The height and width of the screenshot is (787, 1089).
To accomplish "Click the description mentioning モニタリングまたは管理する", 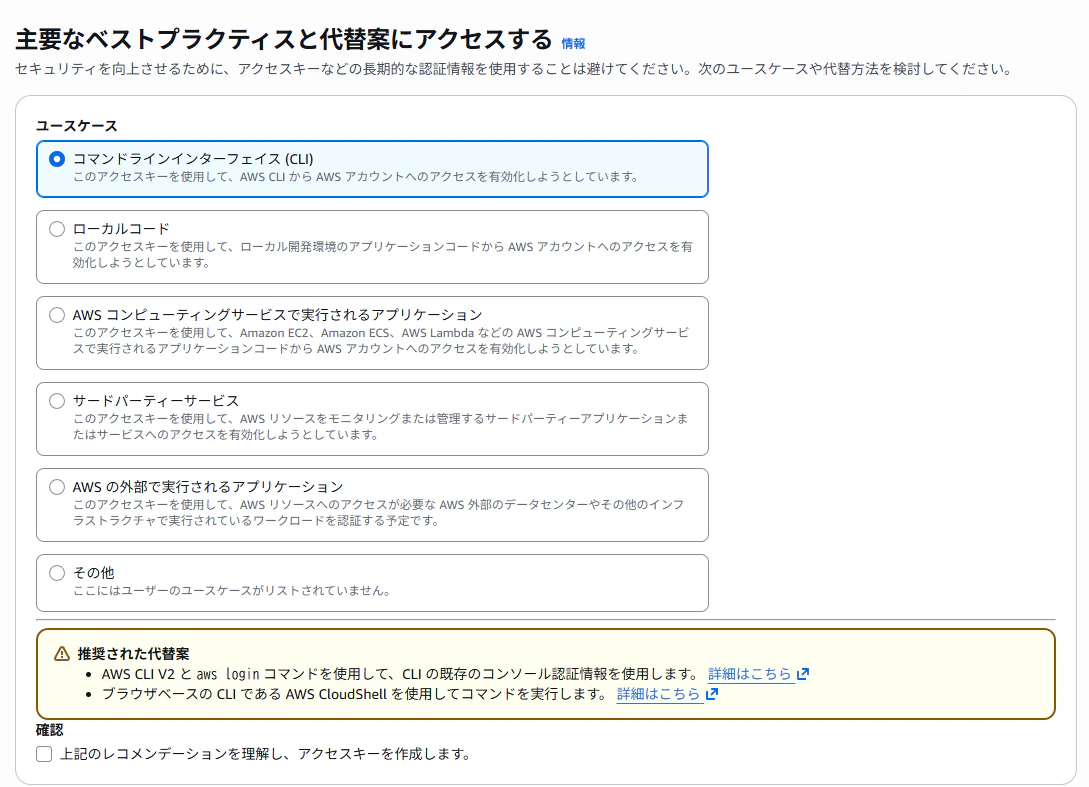I will (x=381, y=426).
